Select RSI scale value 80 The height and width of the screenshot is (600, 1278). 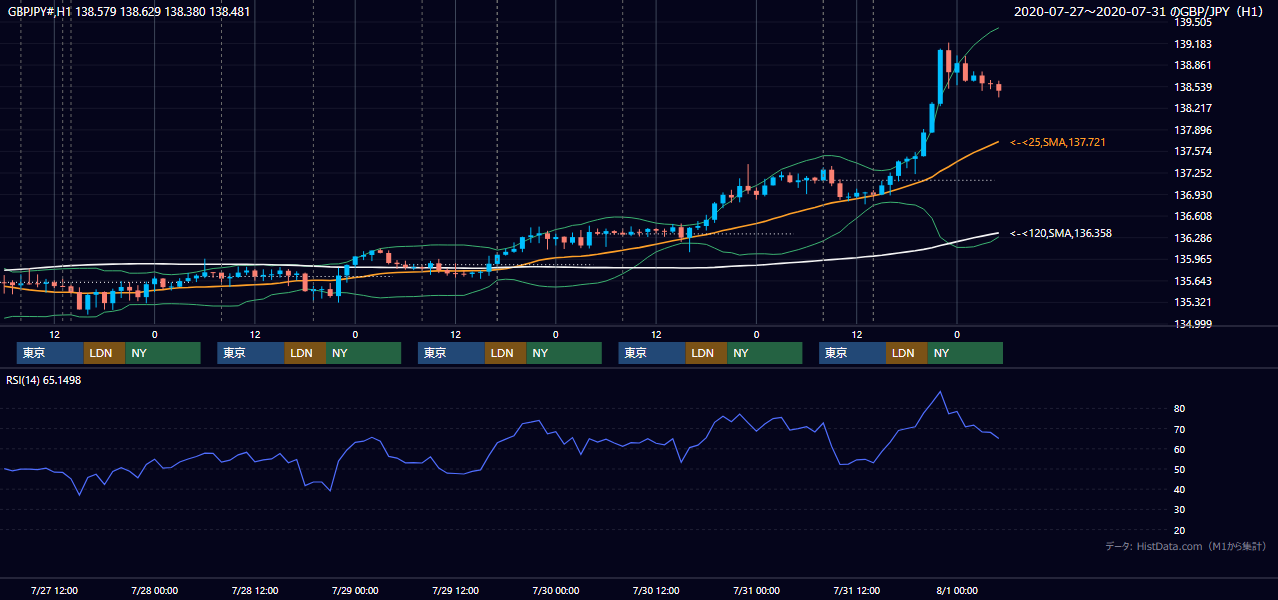[1180, 409]
